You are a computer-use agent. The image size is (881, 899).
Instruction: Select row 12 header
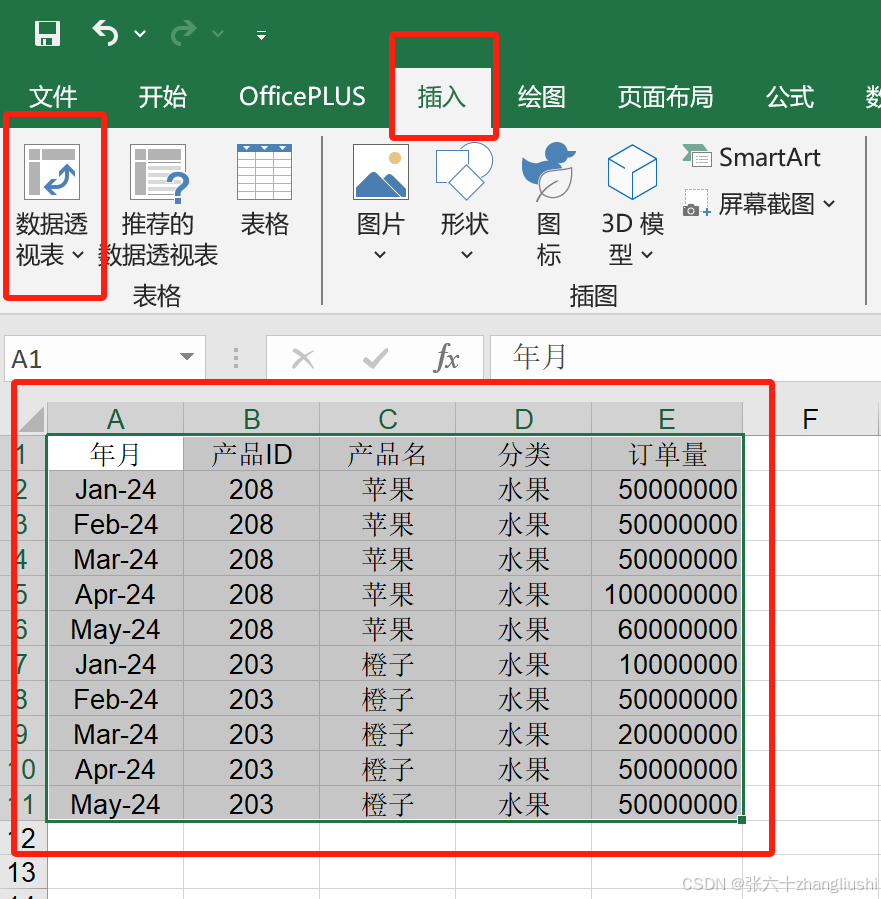pos(24,838)
